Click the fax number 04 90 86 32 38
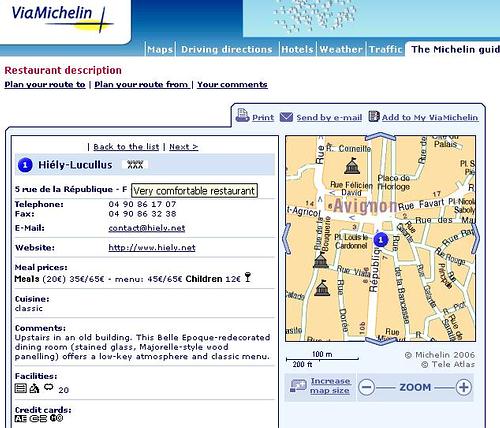Viewport: 500px width, 428px height. click(142, 214)
